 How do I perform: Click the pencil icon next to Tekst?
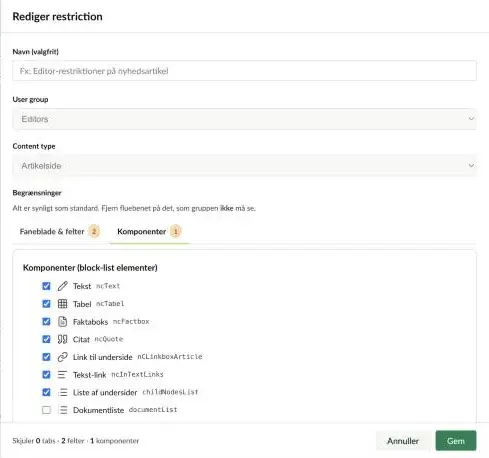click(x=62, y=286)
